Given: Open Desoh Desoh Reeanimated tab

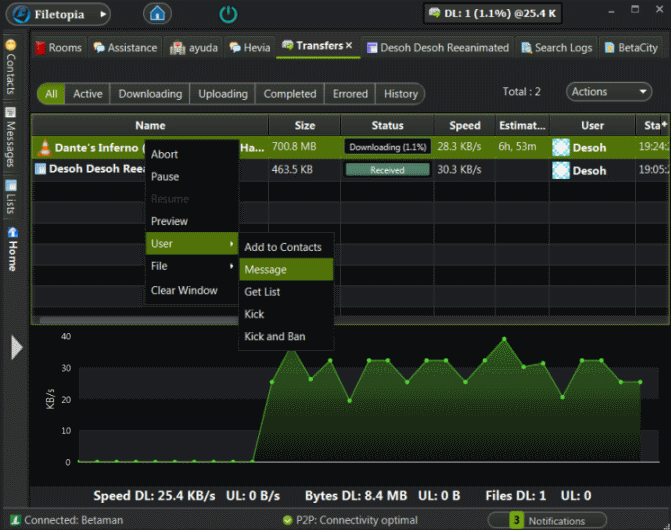Looking at the screenshot, I should 438,47.
